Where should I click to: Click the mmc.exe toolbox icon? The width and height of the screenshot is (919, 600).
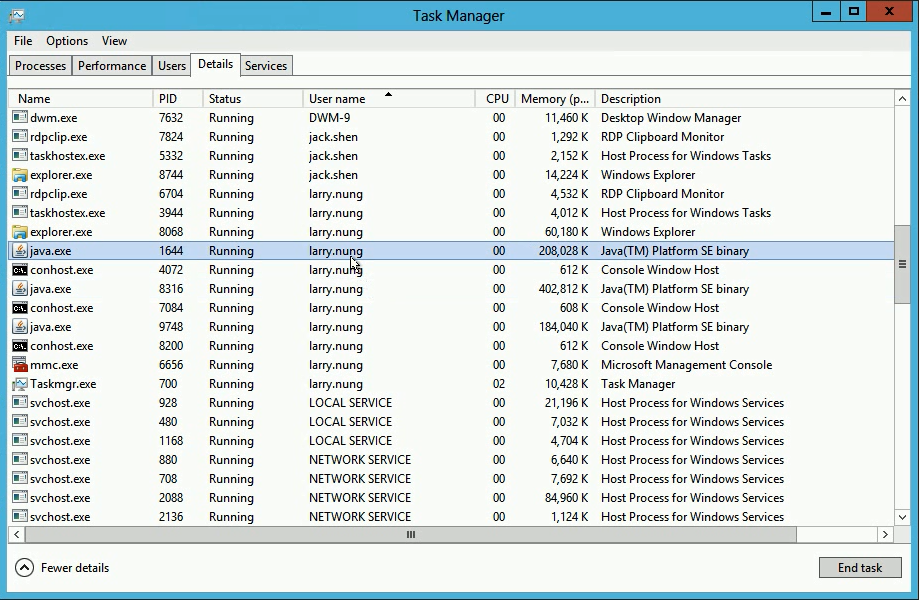[x=20, y=364]
